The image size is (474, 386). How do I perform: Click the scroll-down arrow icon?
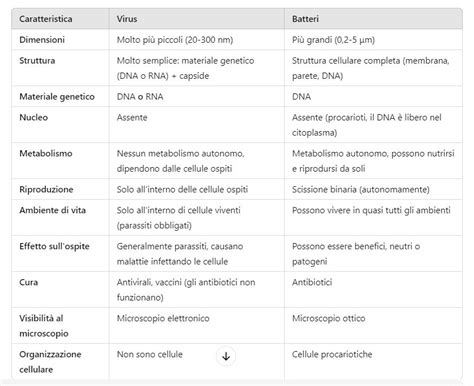click(x=226, y=356)
